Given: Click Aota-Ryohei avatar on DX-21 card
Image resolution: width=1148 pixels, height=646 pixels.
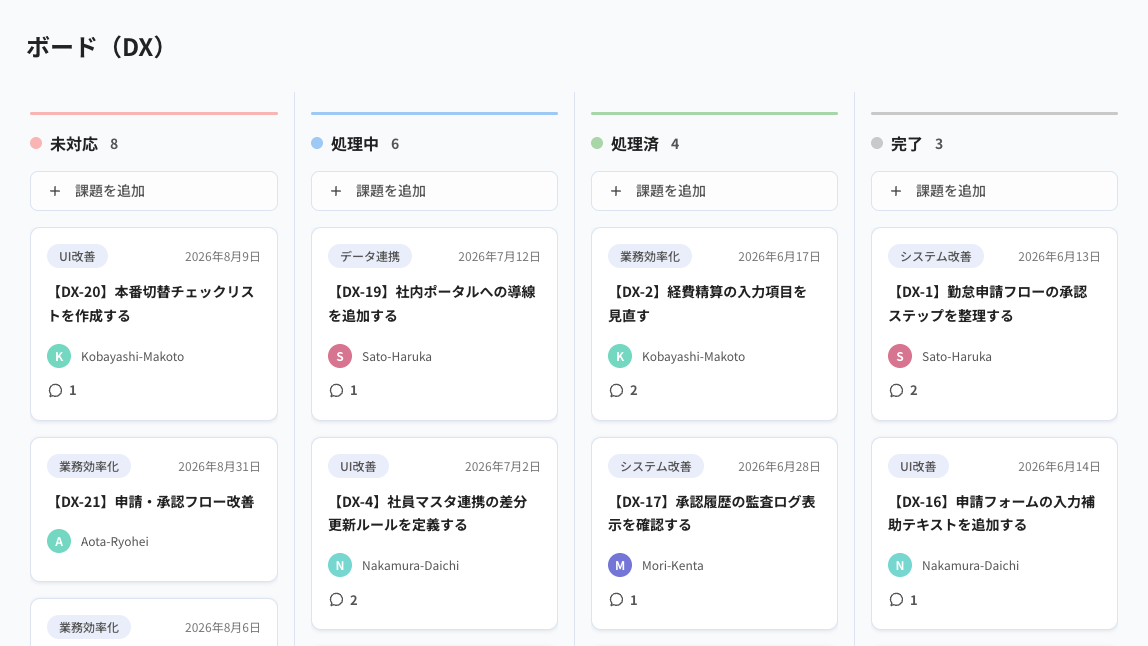Looking at the screenshot, I should tap(59, 541).
